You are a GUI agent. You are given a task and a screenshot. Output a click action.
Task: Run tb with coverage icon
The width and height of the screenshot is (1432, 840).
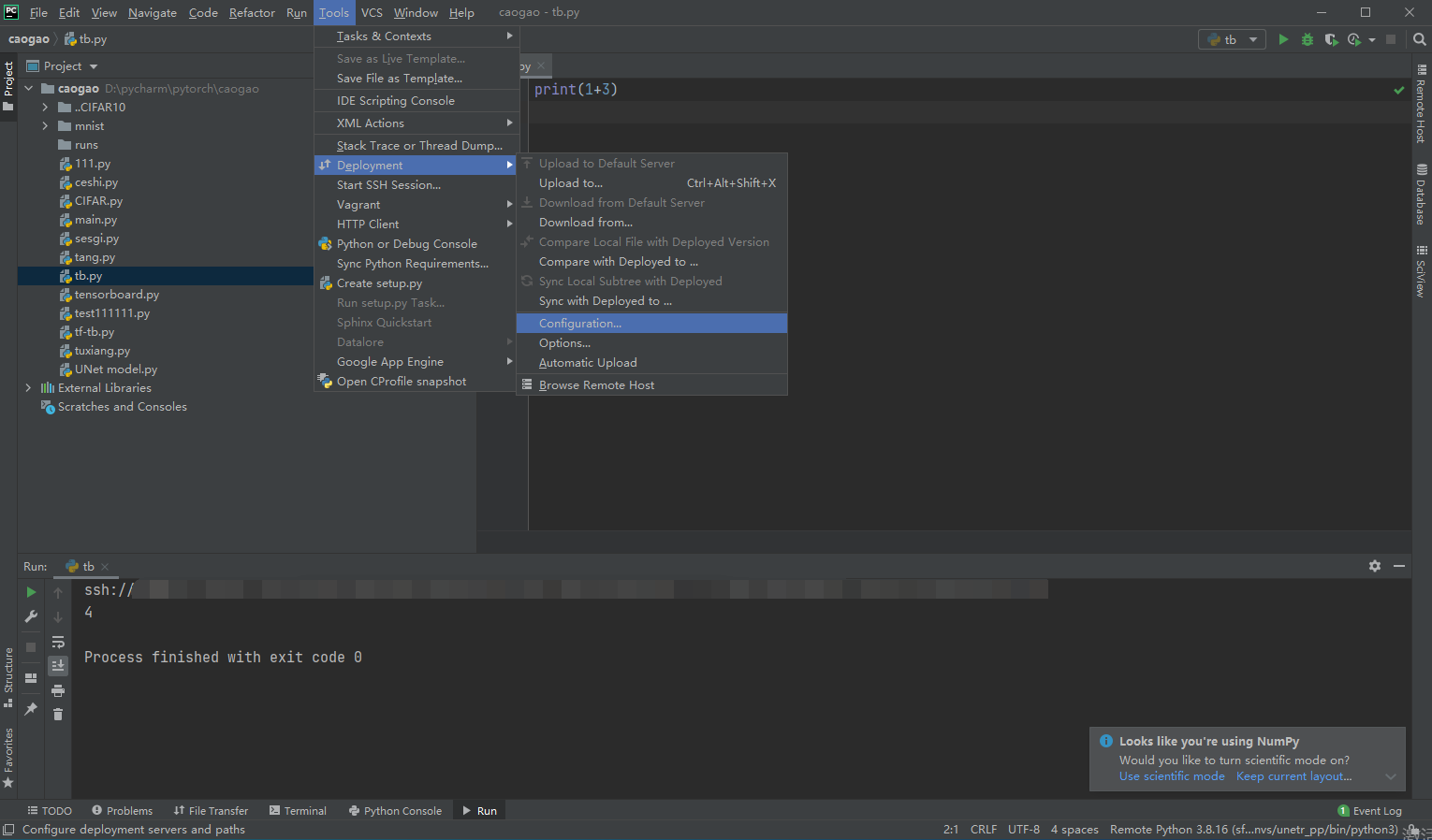(x=1331, y=39)
